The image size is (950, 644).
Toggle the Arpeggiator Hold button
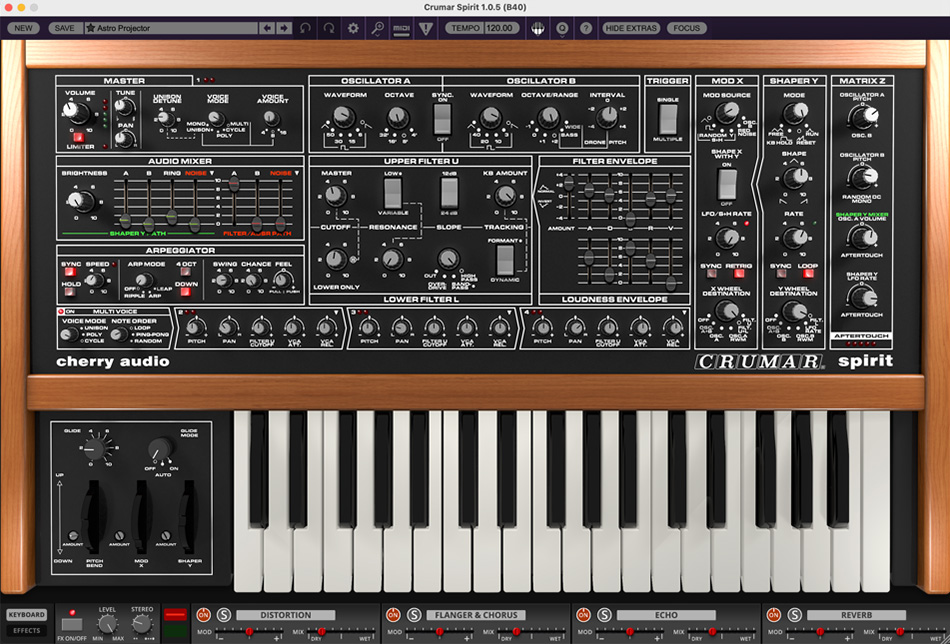(x=70, y=292)
